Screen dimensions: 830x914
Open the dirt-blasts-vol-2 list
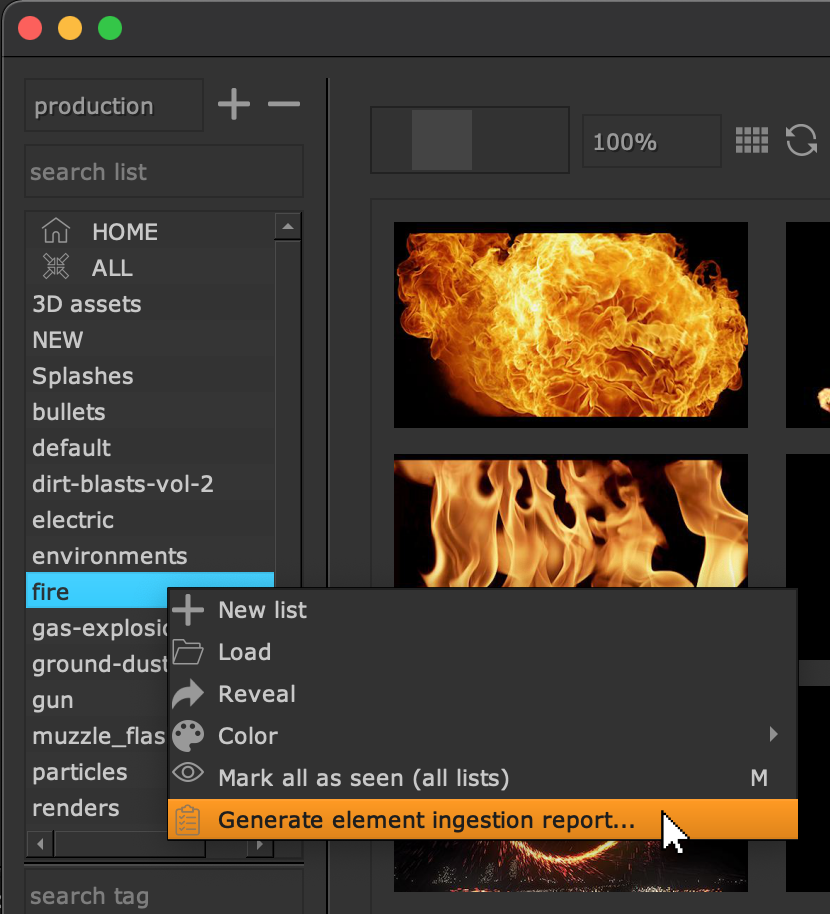[123, 484]
